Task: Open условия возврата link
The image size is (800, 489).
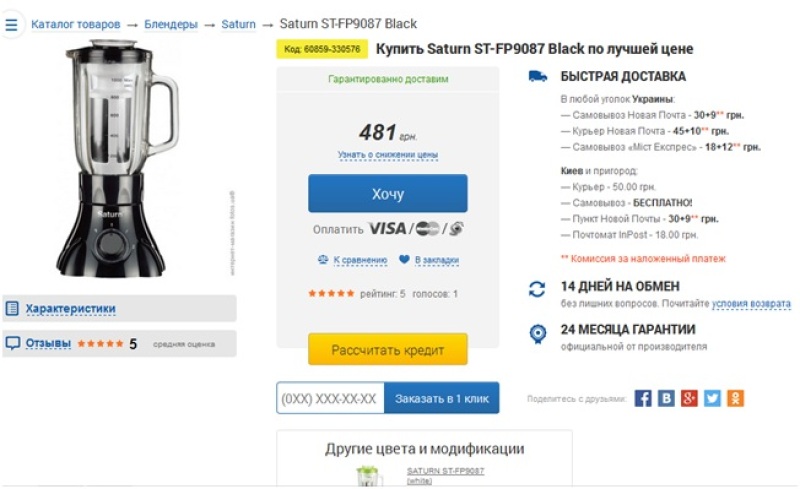Action: click(x=751, y=304)
